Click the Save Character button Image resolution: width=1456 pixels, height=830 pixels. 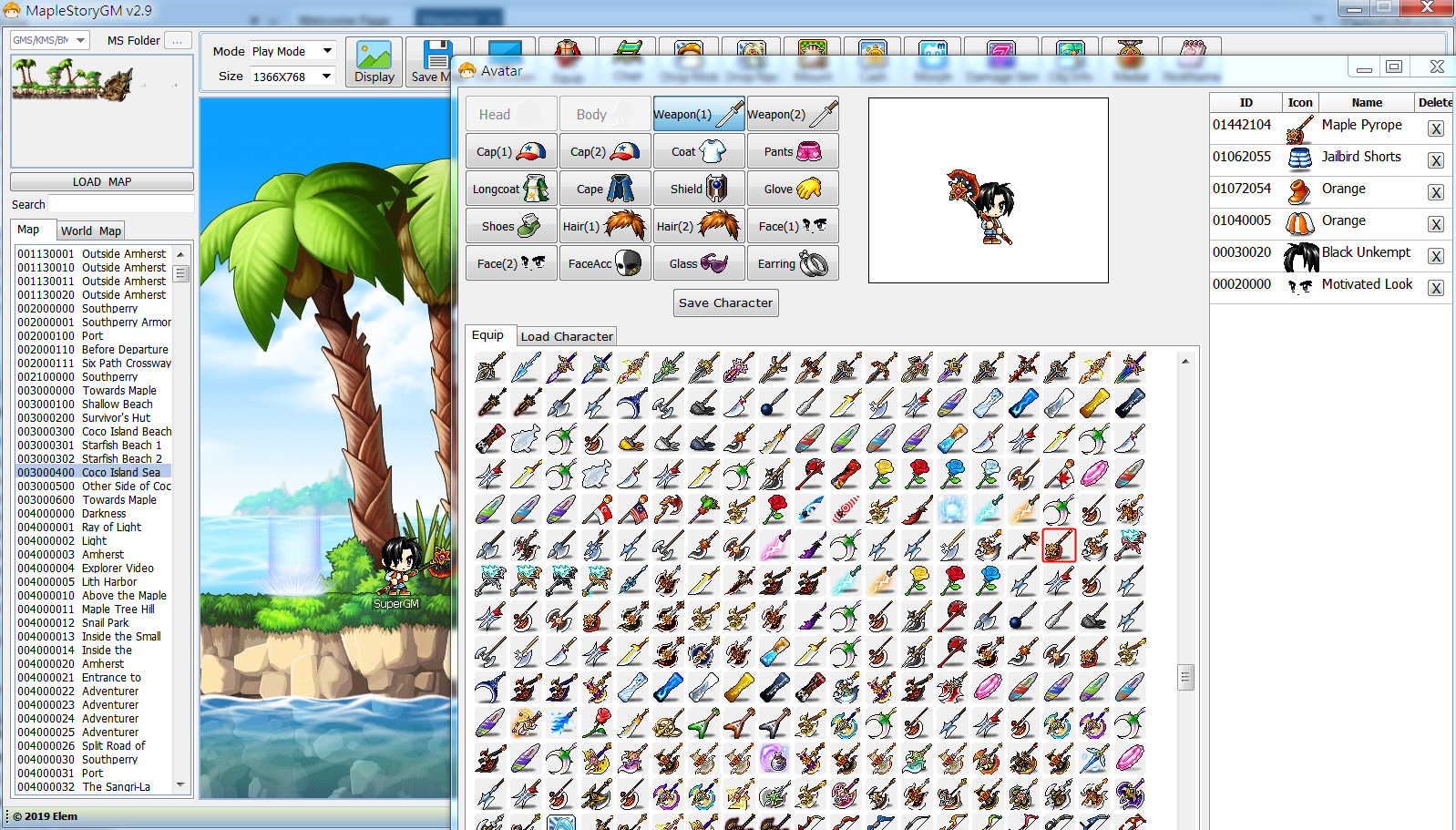click(x=726, y=302)
